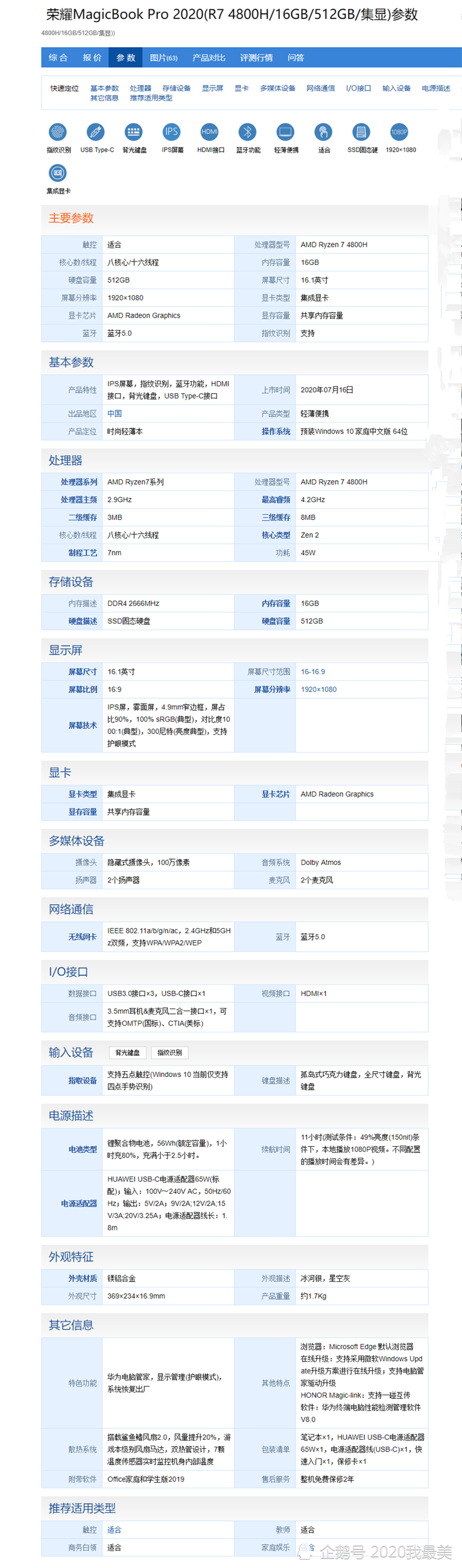Jump to 基本参数 via quick locate

point(105,88)
